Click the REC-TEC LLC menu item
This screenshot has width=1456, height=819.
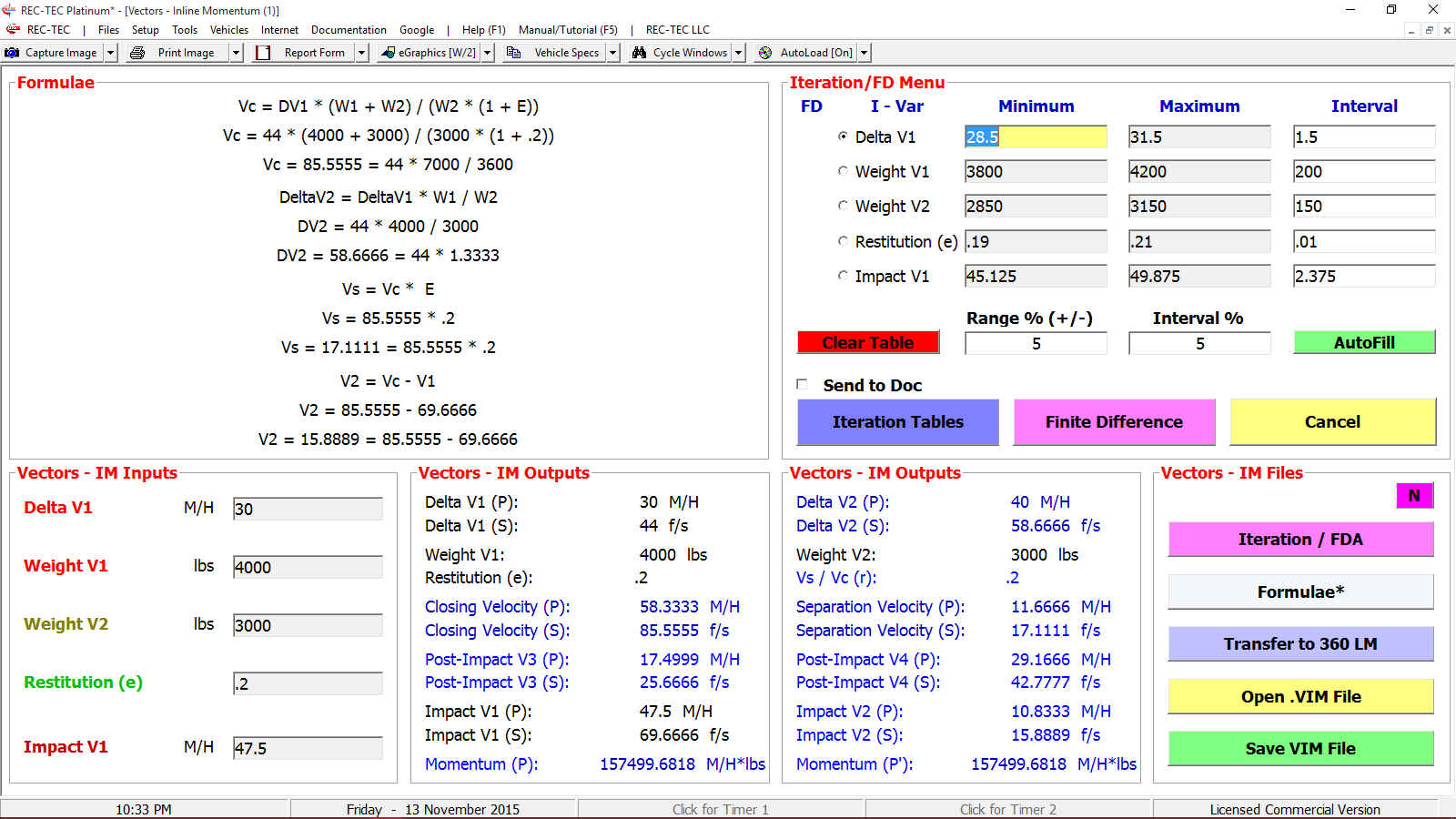pyautogui.click(x=677, y=29)
